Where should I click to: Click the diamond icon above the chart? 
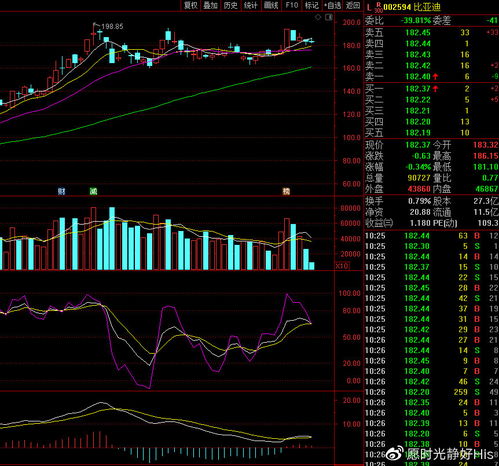click(x=318, y=17)
